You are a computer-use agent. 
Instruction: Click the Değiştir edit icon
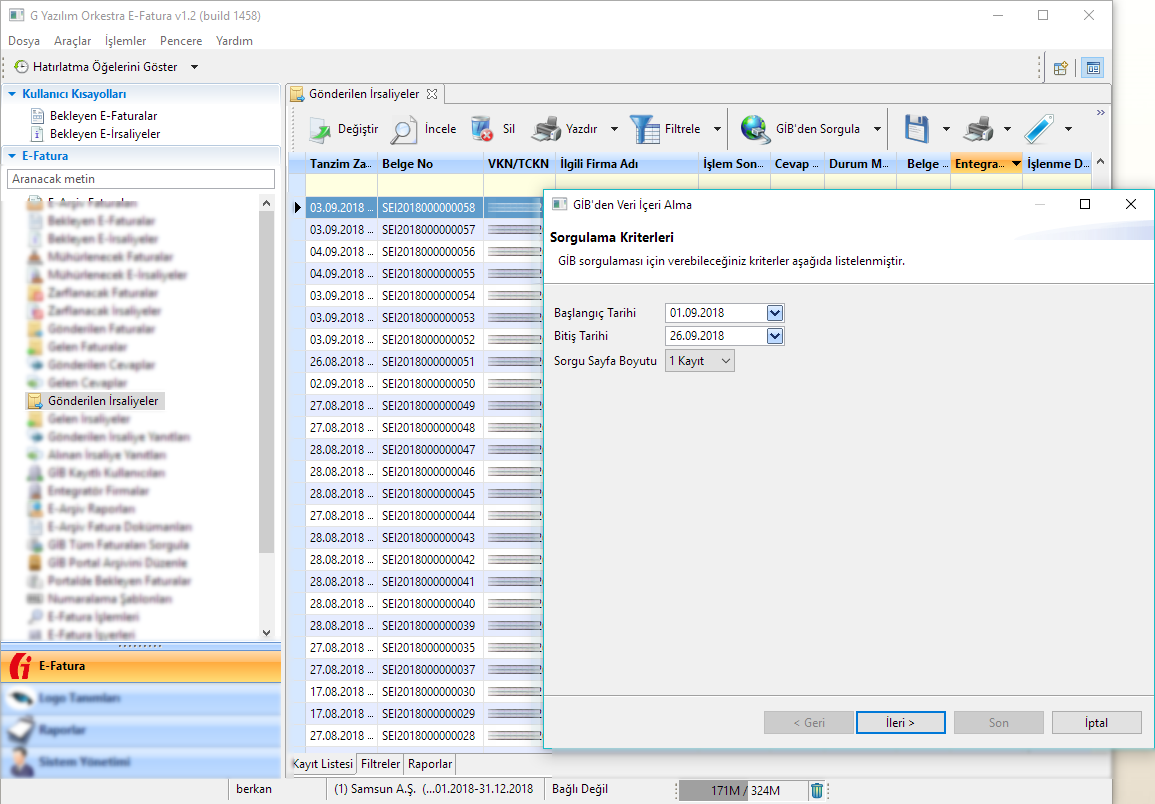tap(319, 129)
